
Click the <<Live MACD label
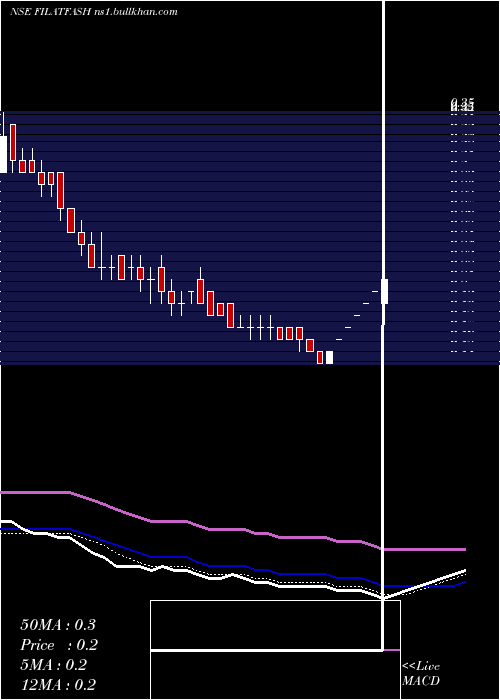[x=421, y=674]
